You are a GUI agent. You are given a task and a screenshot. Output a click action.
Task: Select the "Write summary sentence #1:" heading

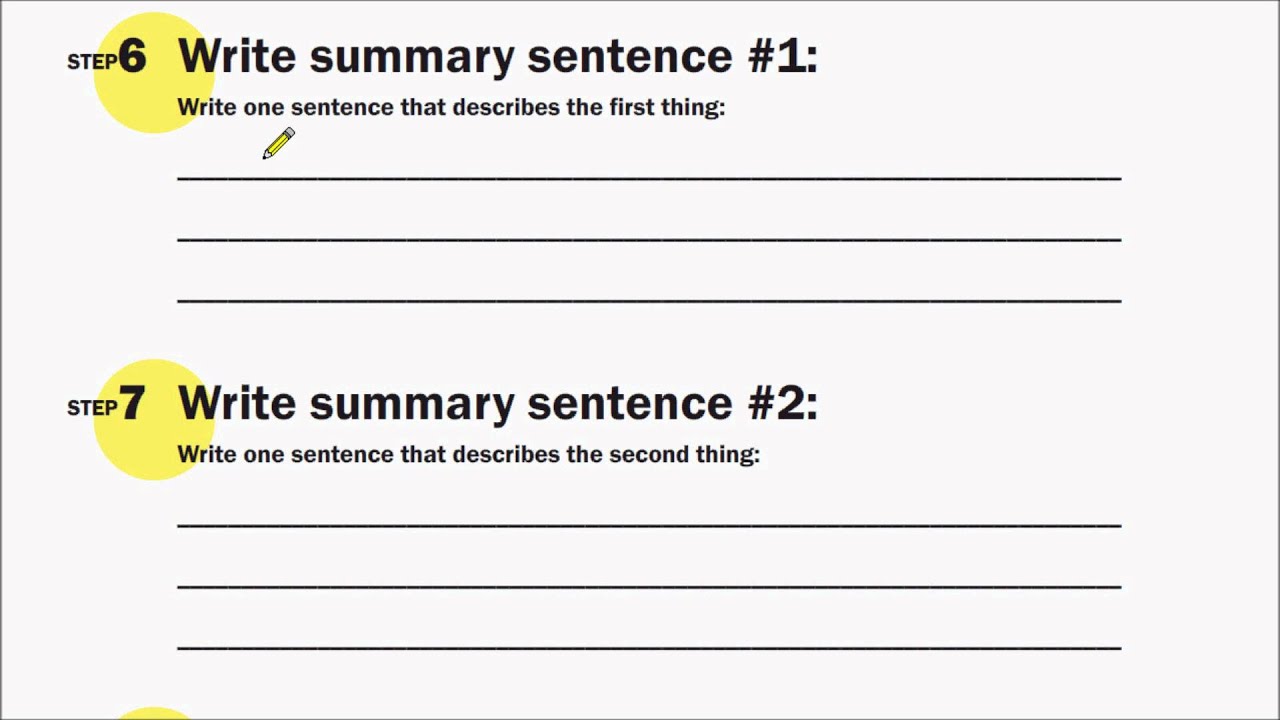[x=497, y=56]
